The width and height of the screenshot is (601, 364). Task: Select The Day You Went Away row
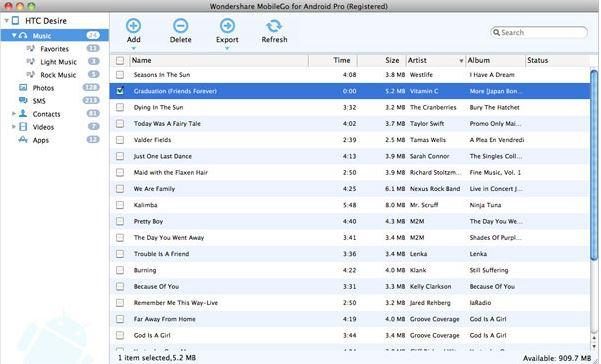click(x=350, y=238)
